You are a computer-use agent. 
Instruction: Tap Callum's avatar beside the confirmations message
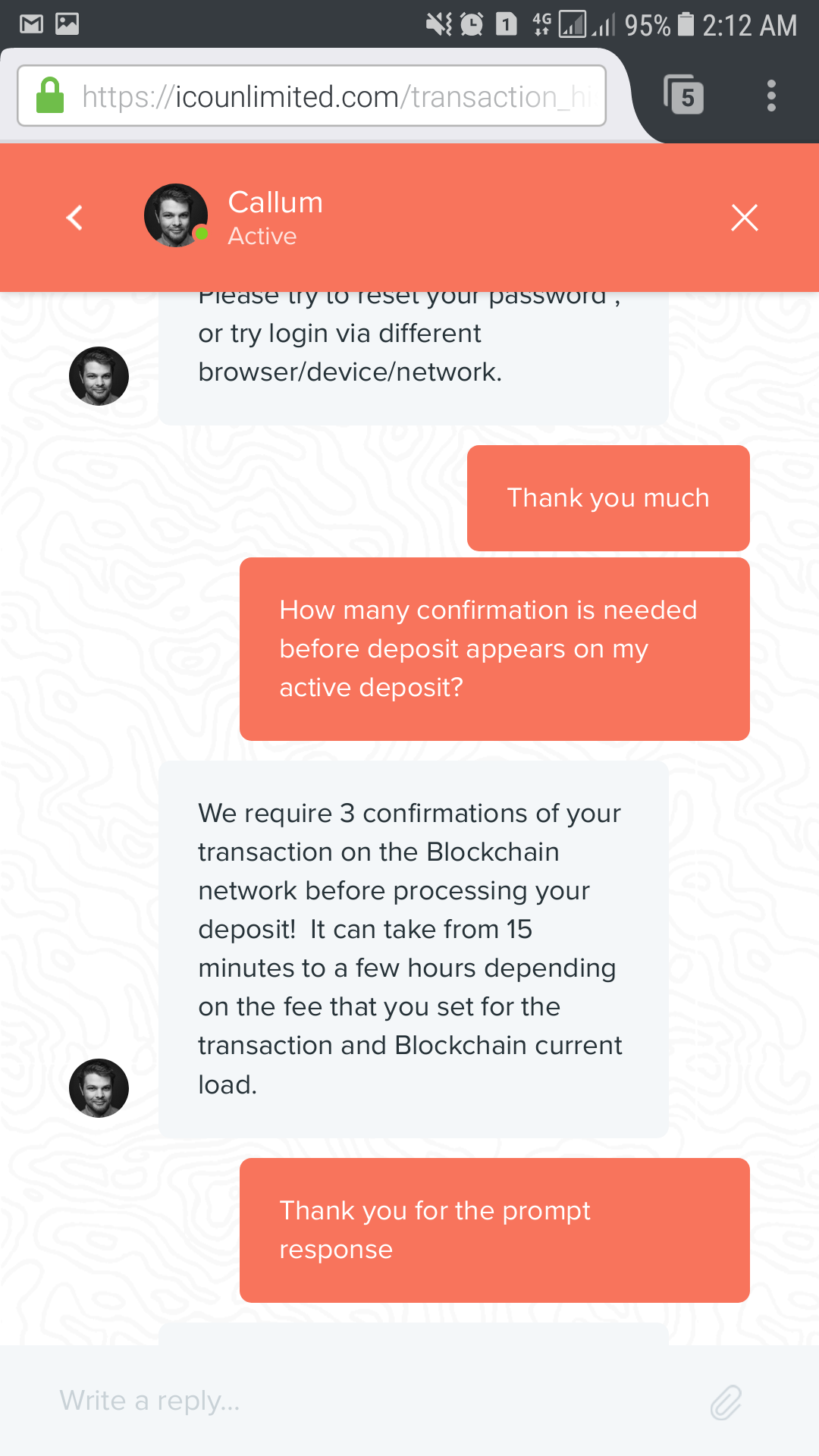(99, 1088)
